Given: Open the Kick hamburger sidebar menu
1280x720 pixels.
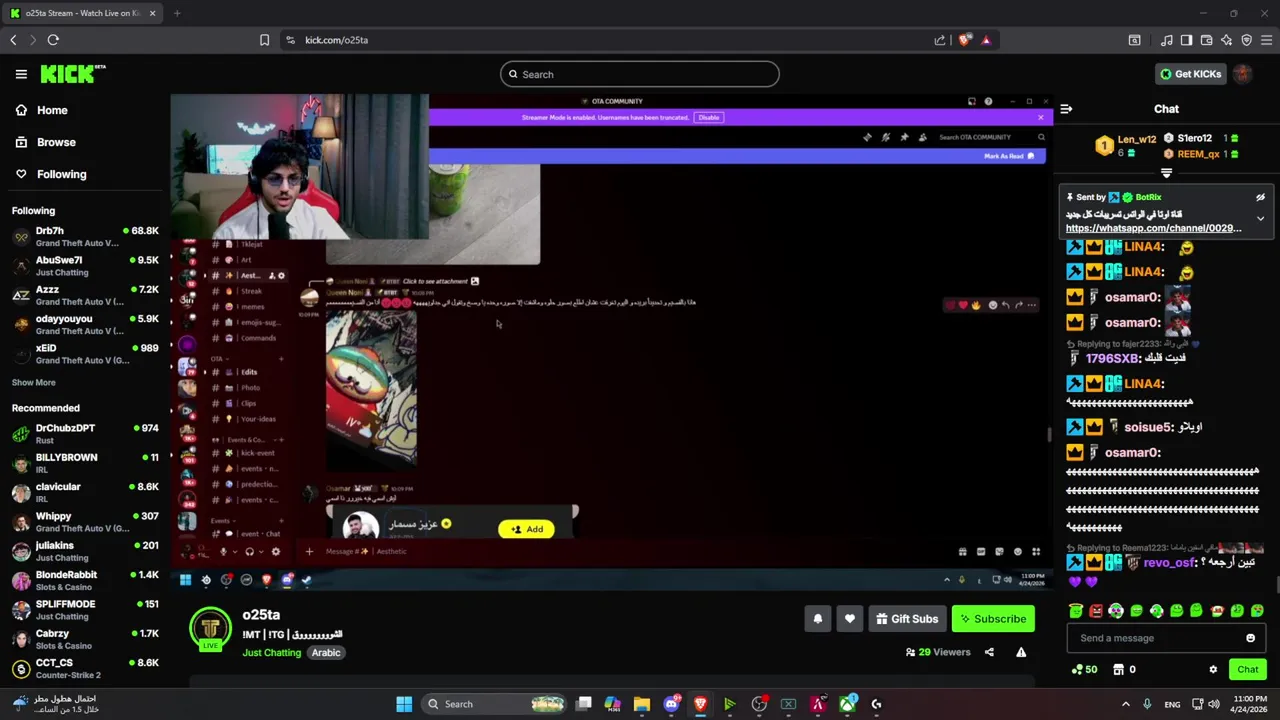Looking at the screenshot, I should 21,74.
